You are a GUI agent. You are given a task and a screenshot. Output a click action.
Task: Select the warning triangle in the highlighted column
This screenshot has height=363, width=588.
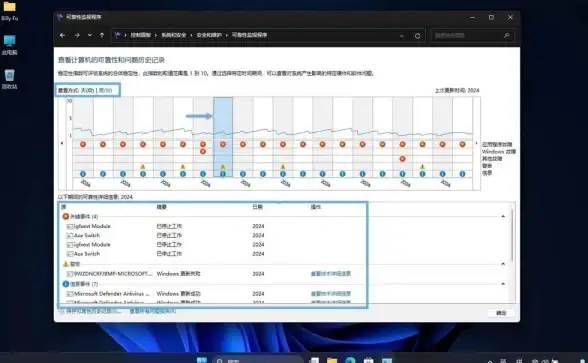click(x=223, y=166)
